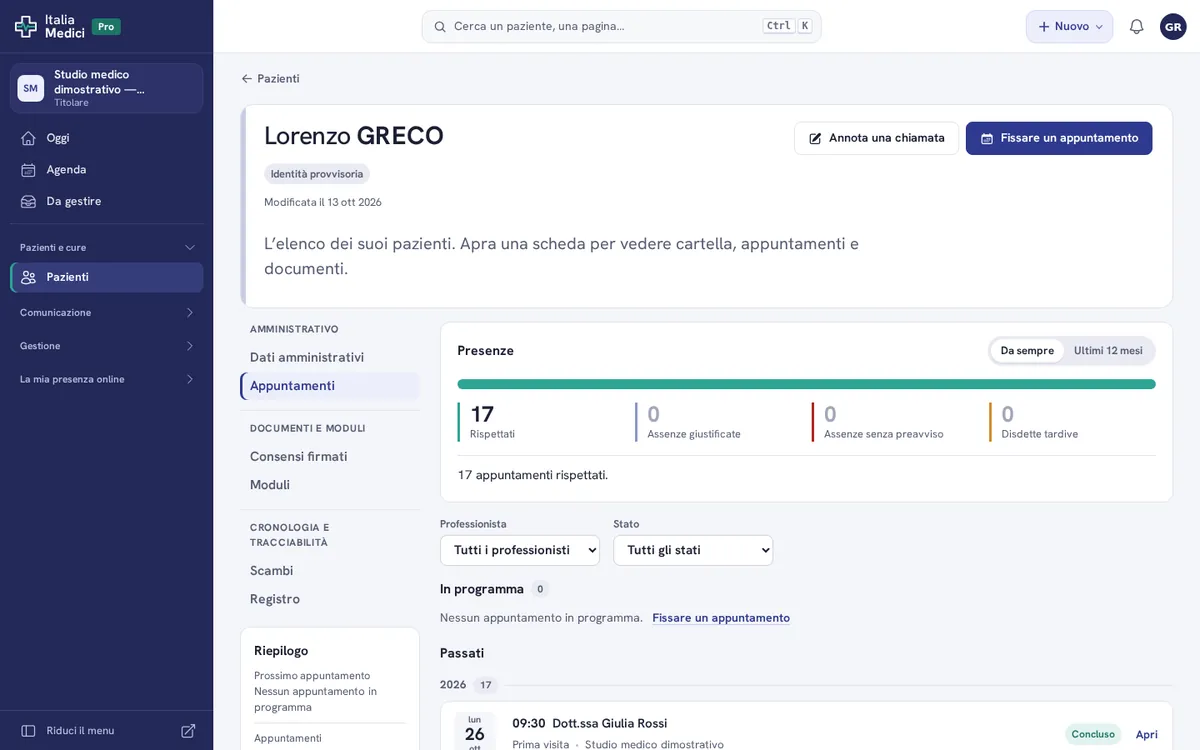Click Annota una chiamata button
The image size is (1200, 750).
(876, 138)
